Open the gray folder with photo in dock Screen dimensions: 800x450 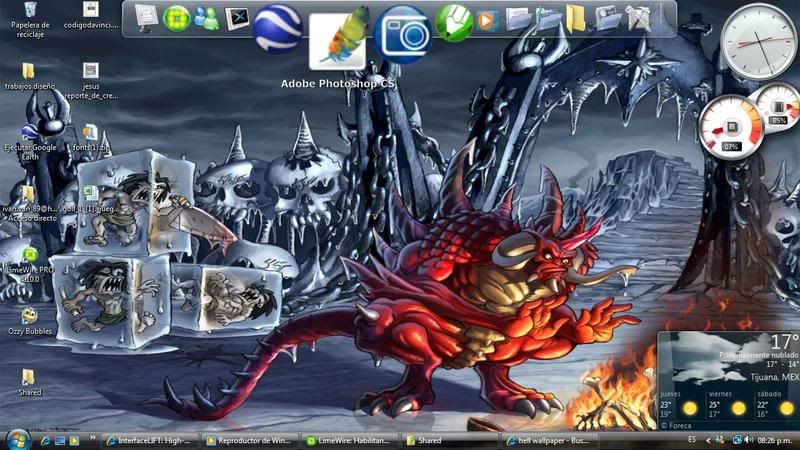coord(608,19)
